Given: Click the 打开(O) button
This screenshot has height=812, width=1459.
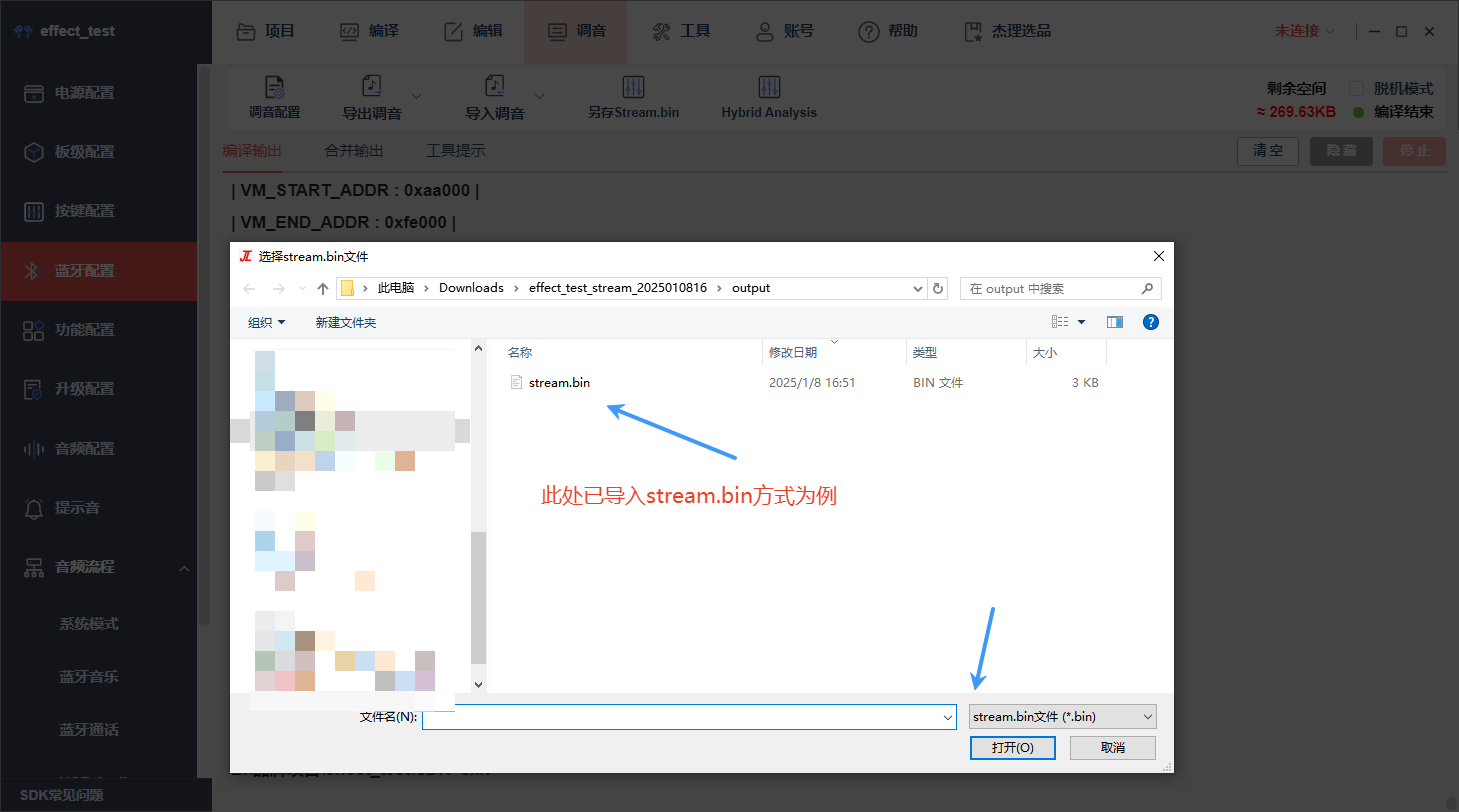Looking at the screenshot, I should click(x=1012, y=748).
